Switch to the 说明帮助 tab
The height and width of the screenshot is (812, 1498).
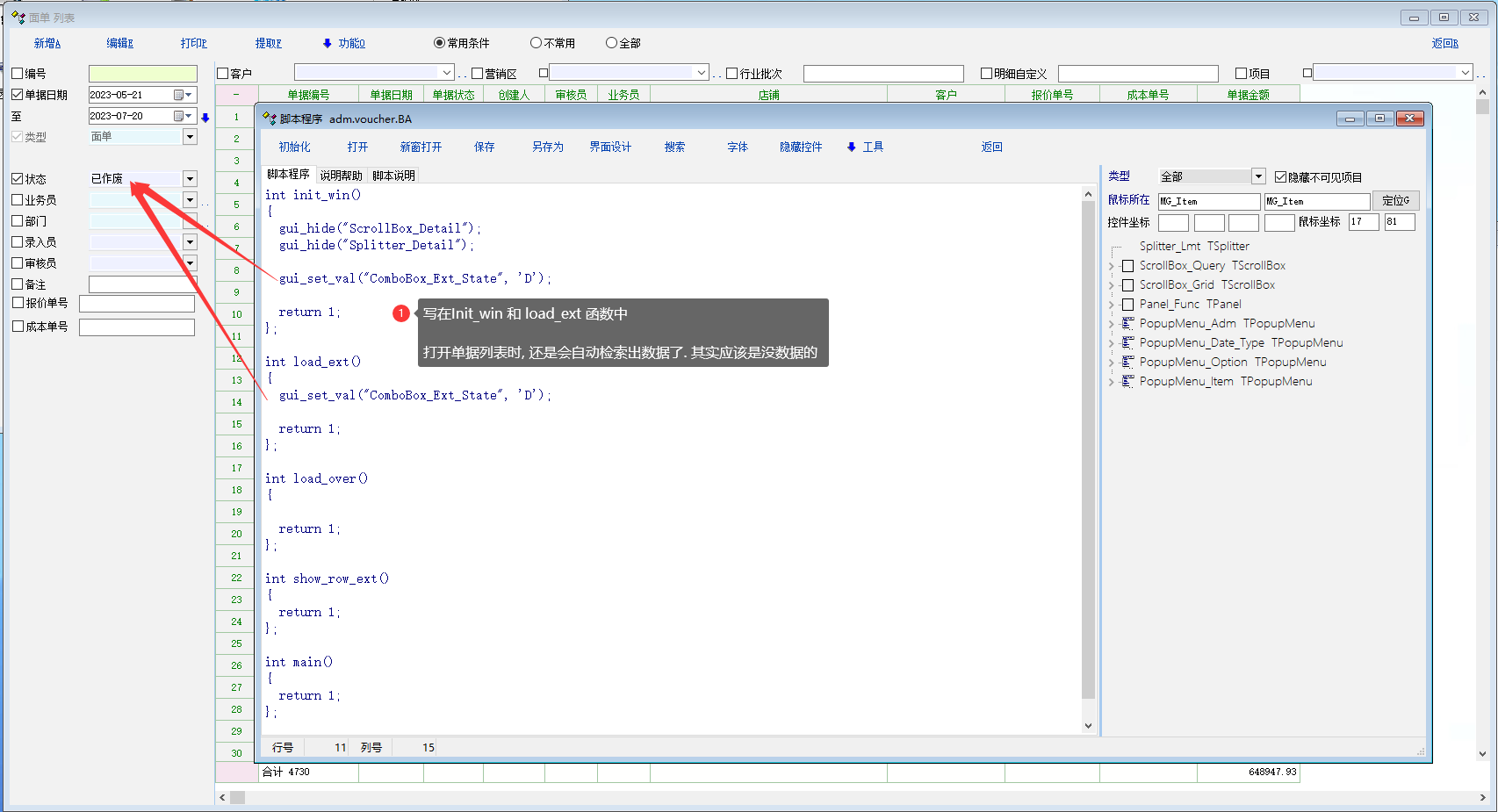[x=341, y=176]
